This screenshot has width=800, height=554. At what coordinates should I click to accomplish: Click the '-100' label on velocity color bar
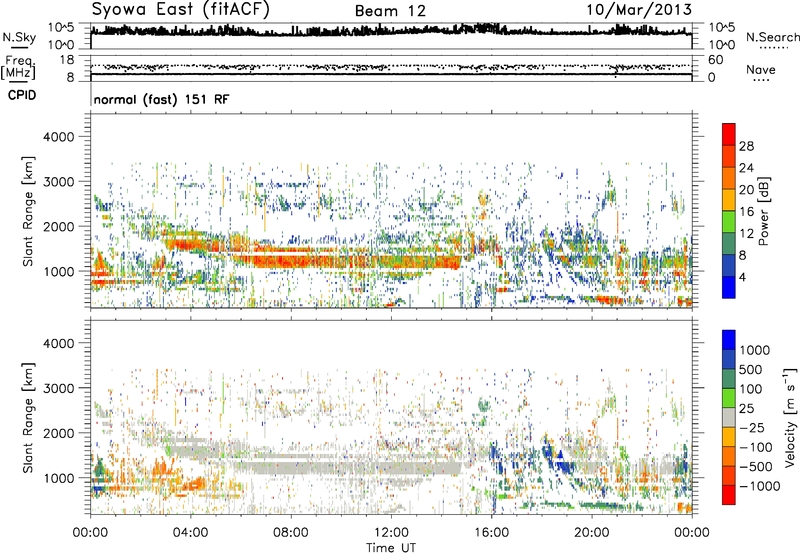point(756,447)
